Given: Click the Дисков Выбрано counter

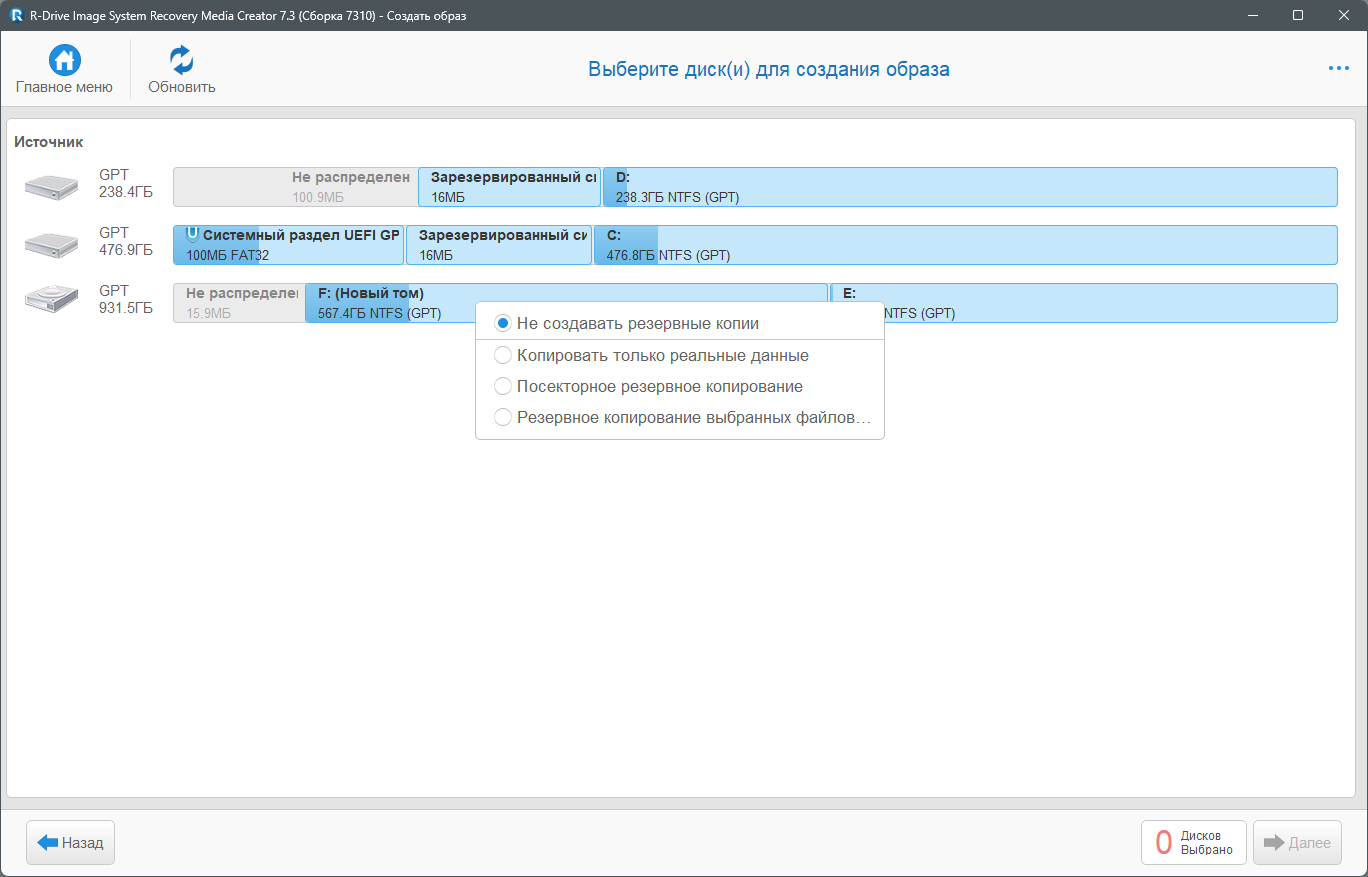Looking at the screenshot, I should click(x=1193, y=842).
